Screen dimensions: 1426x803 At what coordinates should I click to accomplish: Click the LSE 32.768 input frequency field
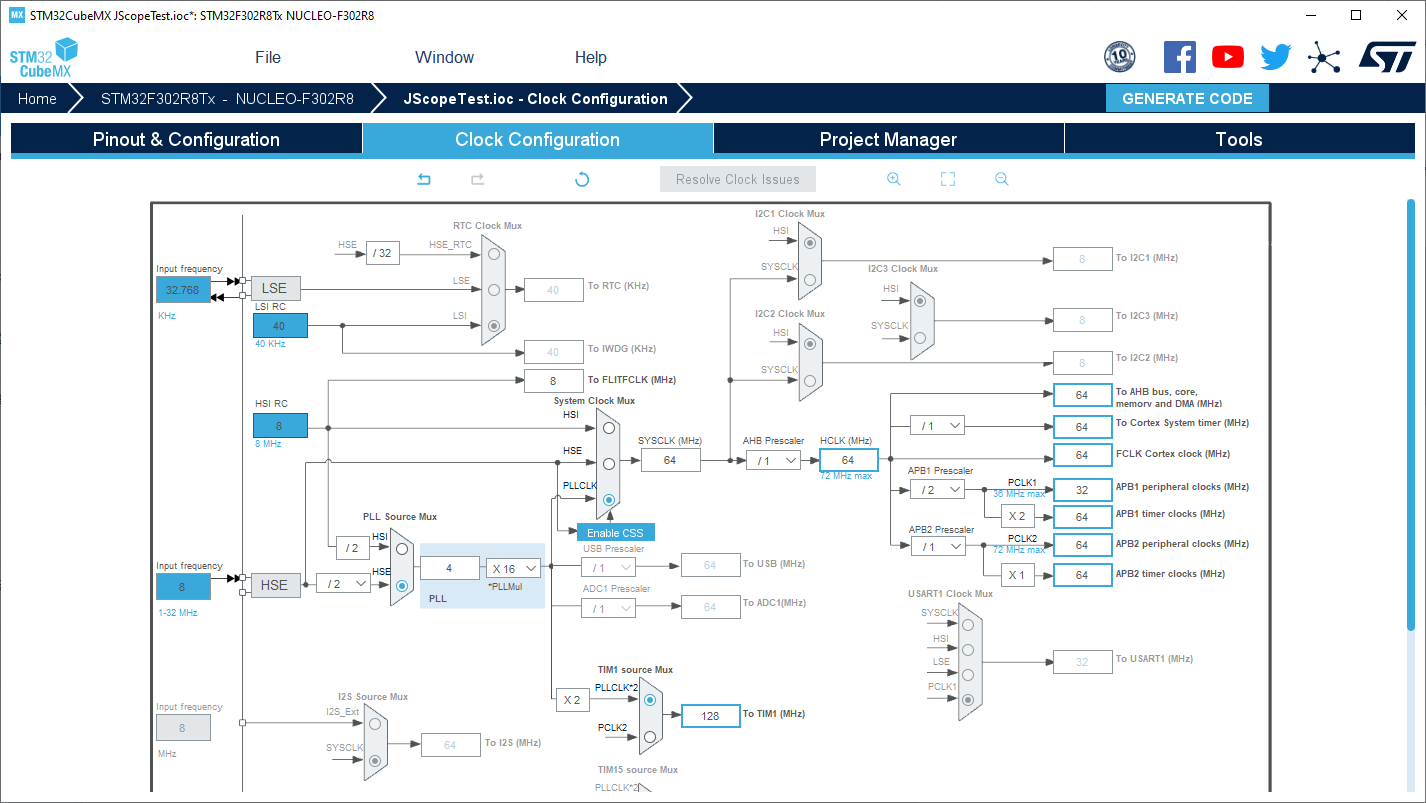pyautogui.click(x=183, y=290)
